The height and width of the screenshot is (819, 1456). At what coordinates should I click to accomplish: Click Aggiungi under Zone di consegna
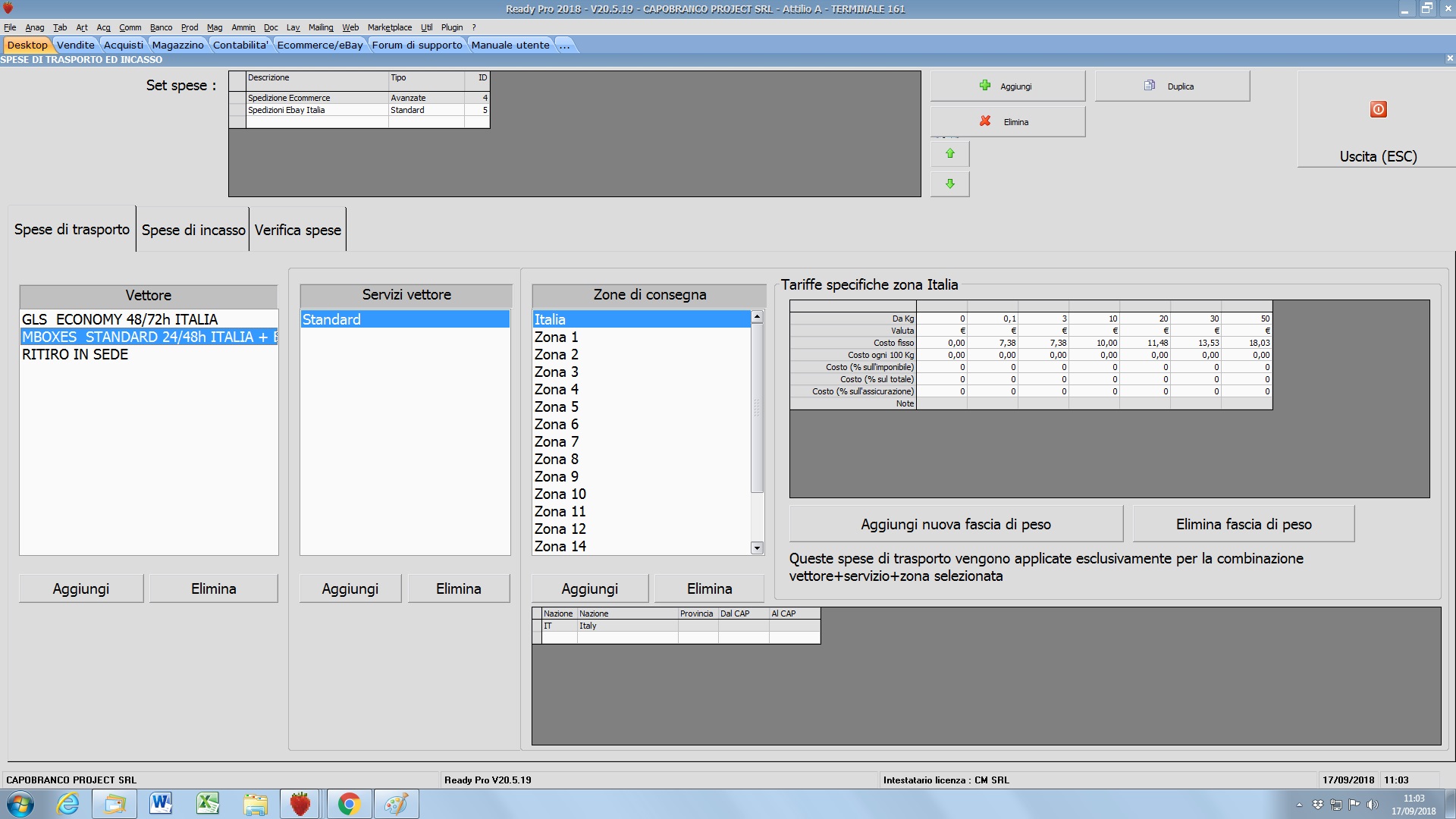pos(590,588)
